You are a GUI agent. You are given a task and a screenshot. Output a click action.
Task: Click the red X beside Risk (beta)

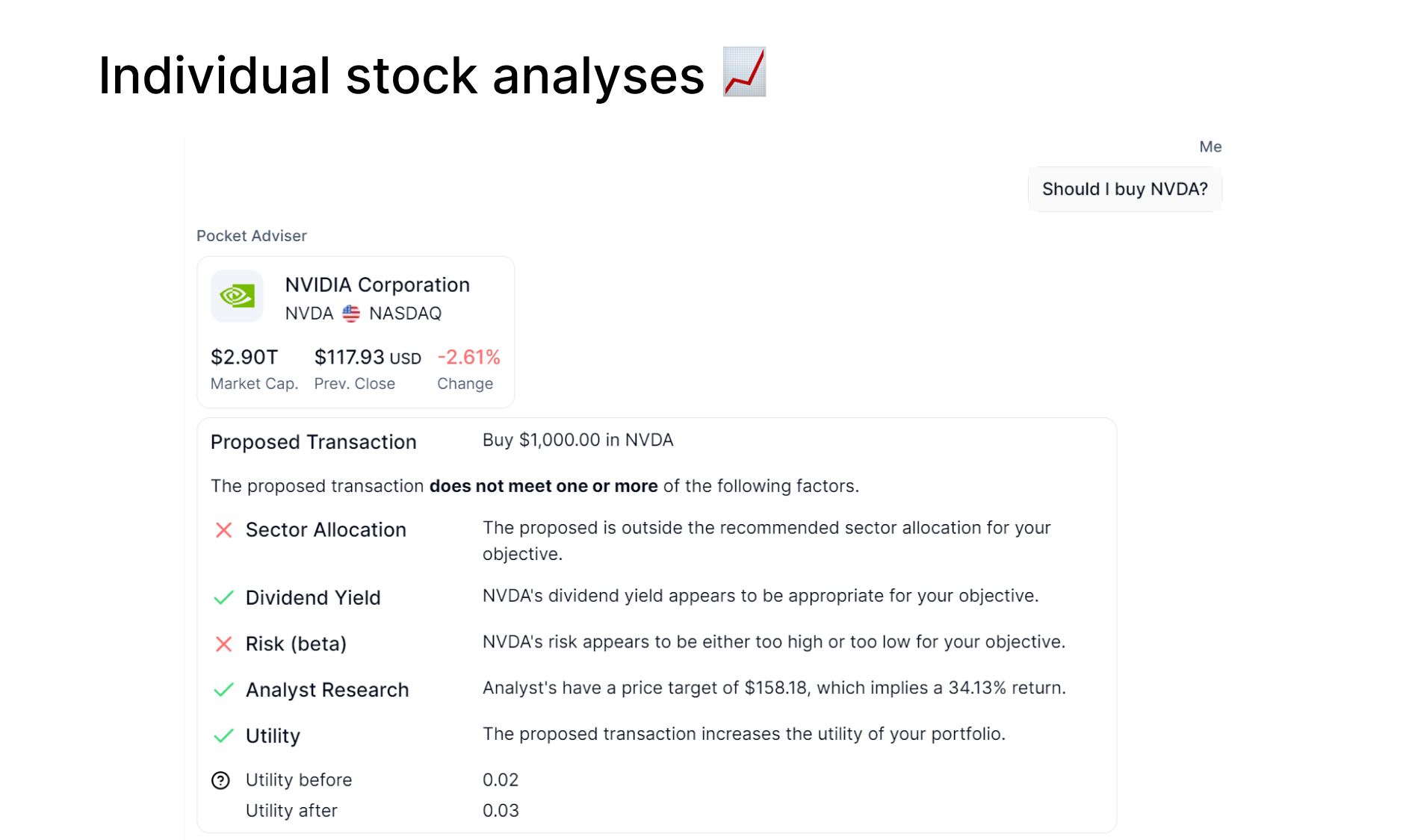223,644
